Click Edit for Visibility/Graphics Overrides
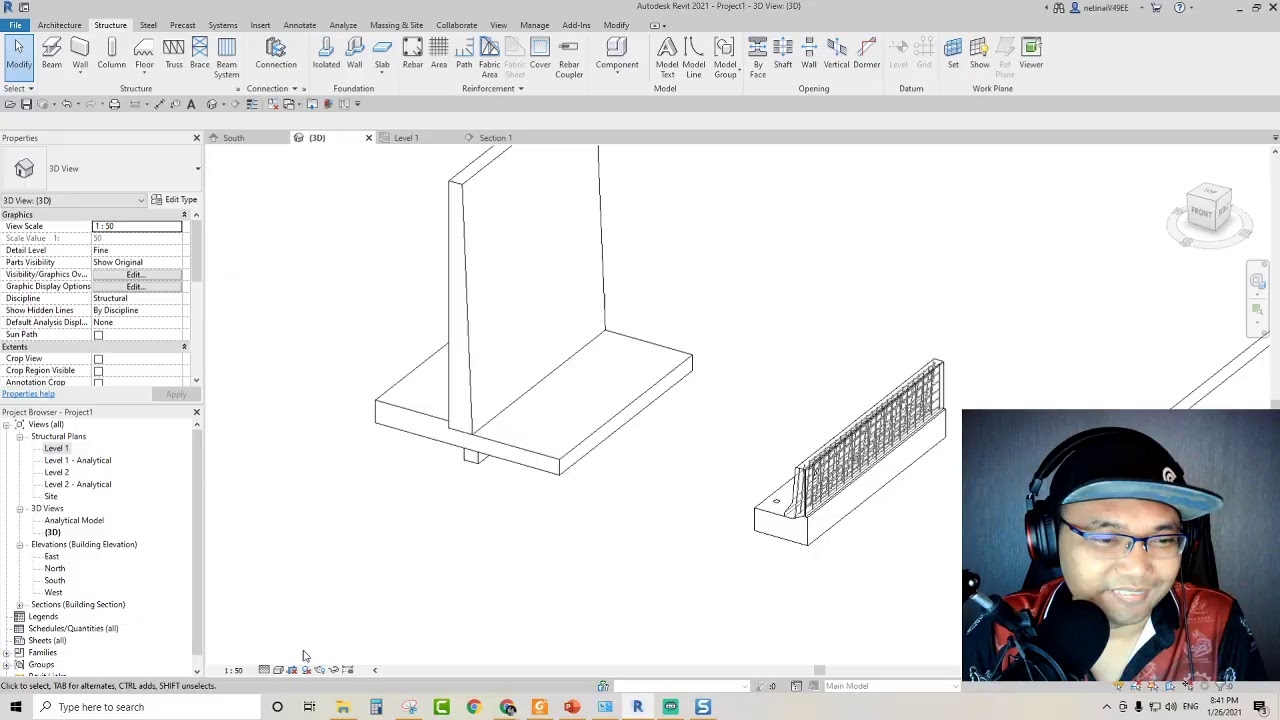Image resolution: width=1280 pixels, height=720 pixels. pyautogui.click(x=136, y=275)
